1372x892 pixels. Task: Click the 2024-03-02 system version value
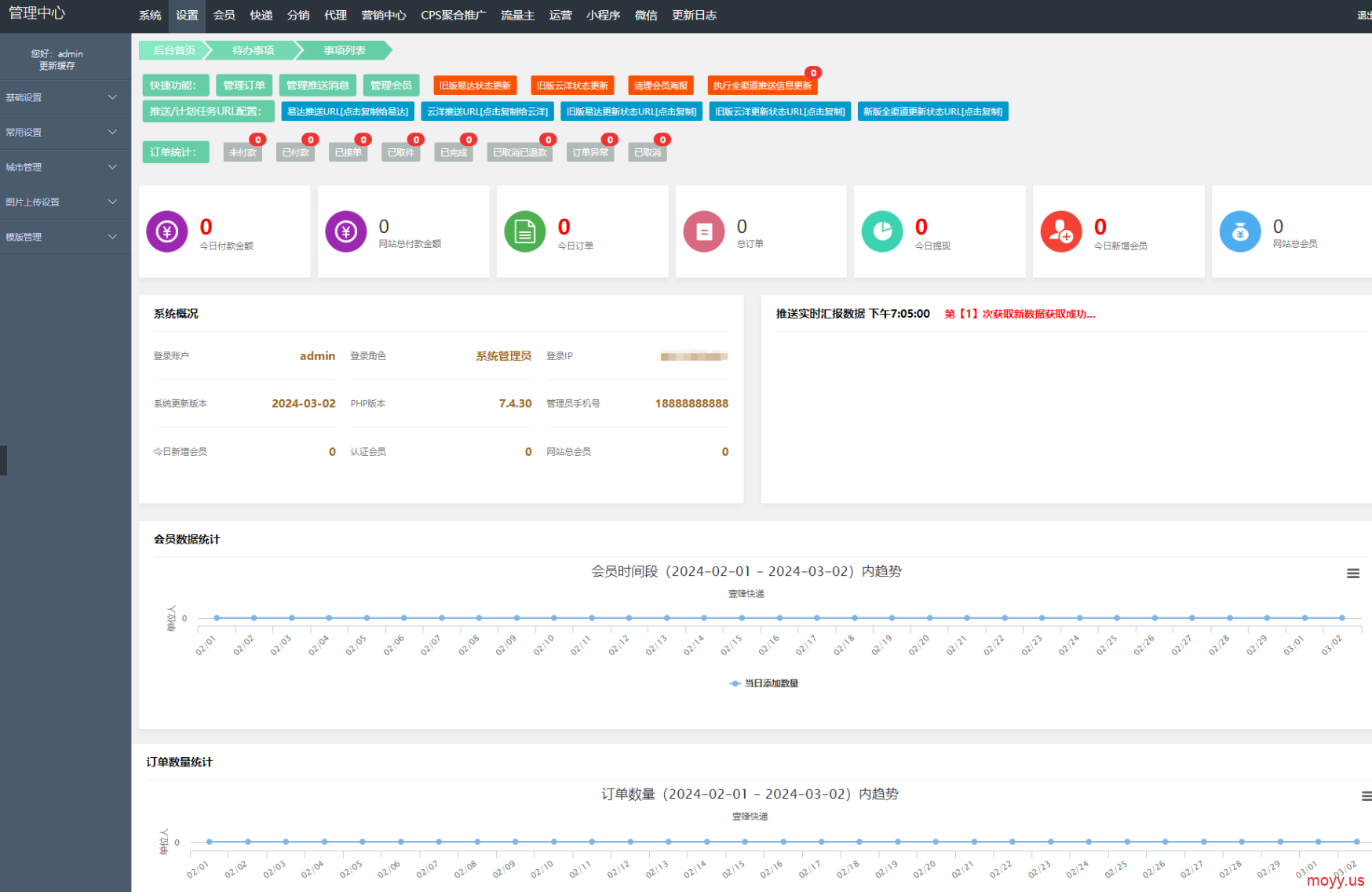(304, 403)
